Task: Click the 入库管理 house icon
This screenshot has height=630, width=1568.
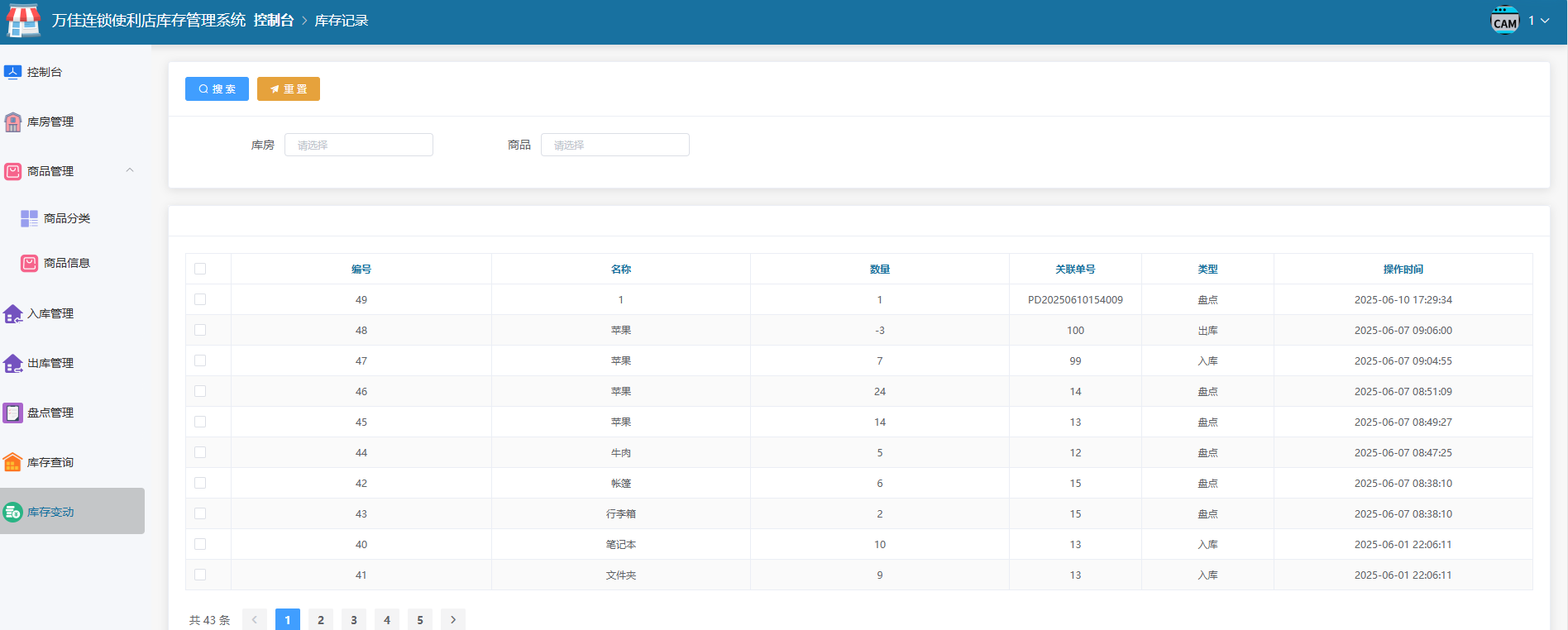Action: (x=12, y=313)
